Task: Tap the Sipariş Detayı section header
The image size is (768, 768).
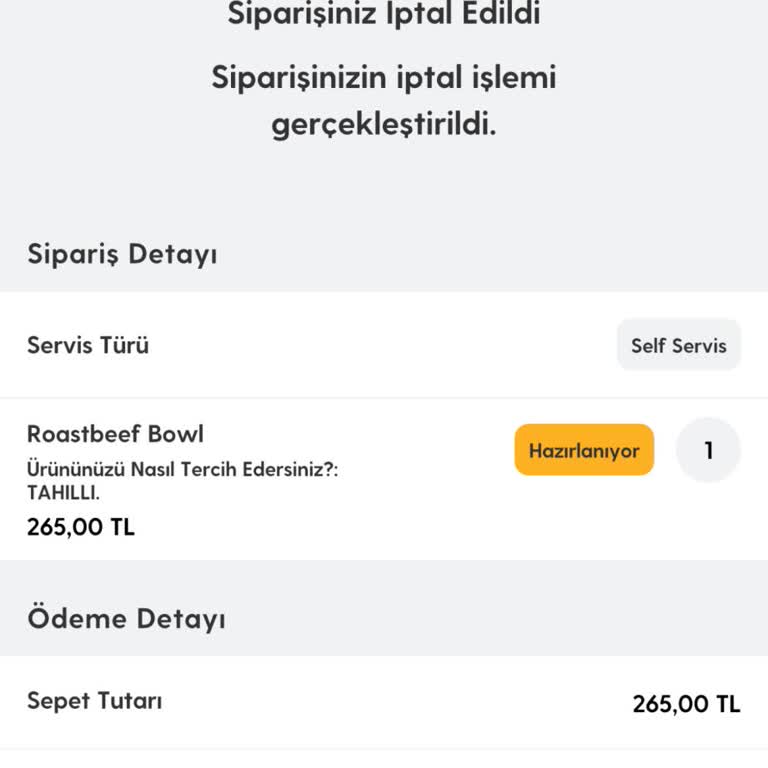Action: pyautogui.click(x=122, y=254)
